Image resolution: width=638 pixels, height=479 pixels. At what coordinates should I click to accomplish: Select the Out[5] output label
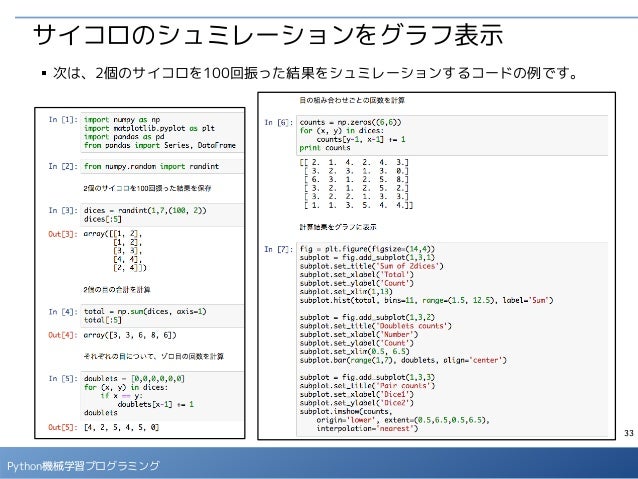tap(63, 427)
